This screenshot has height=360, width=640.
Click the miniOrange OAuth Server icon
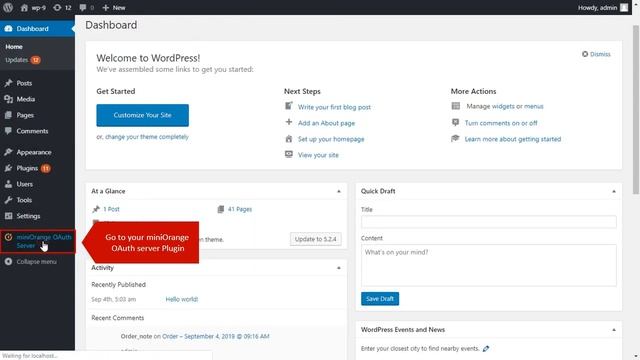[8, 237]
